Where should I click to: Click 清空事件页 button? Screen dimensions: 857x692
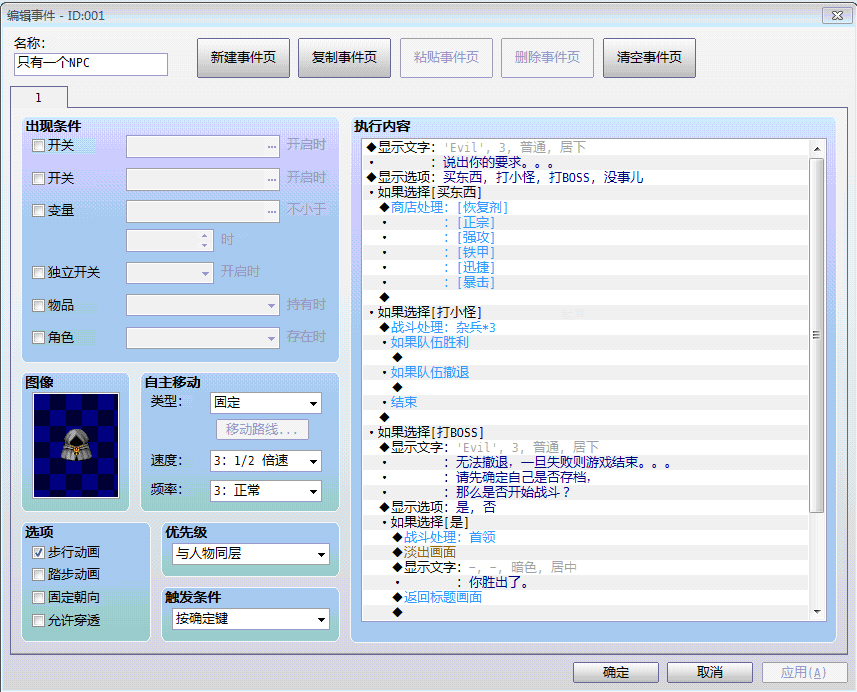click(x=649, y=57)
